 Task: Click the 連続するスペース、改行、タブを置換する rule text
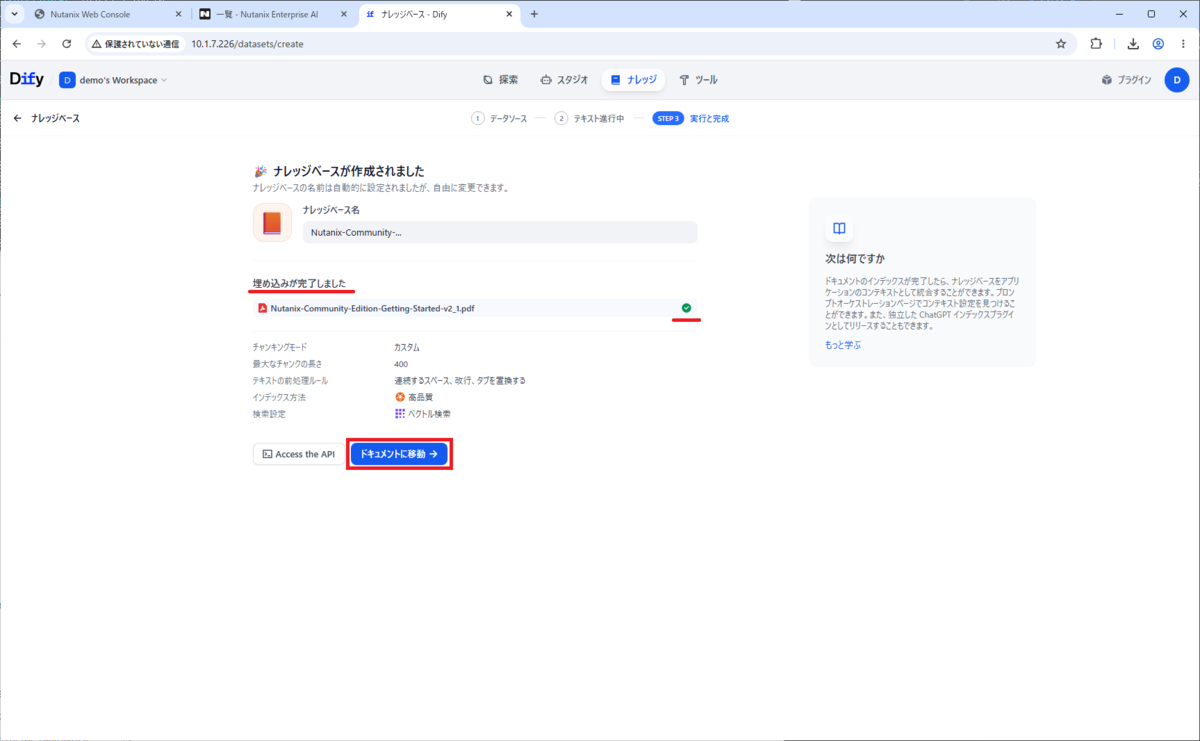coord(460,380)
